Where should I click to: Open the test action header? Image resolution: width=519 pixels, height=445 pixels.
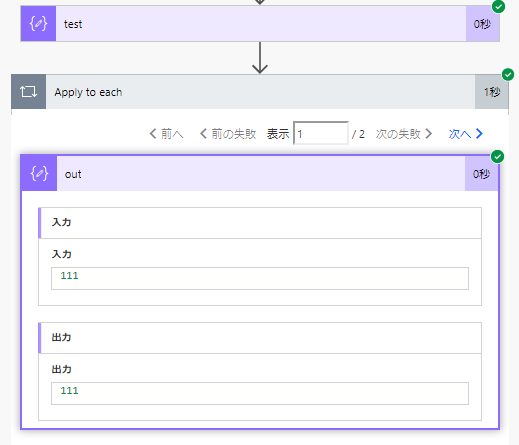(261, 24)
